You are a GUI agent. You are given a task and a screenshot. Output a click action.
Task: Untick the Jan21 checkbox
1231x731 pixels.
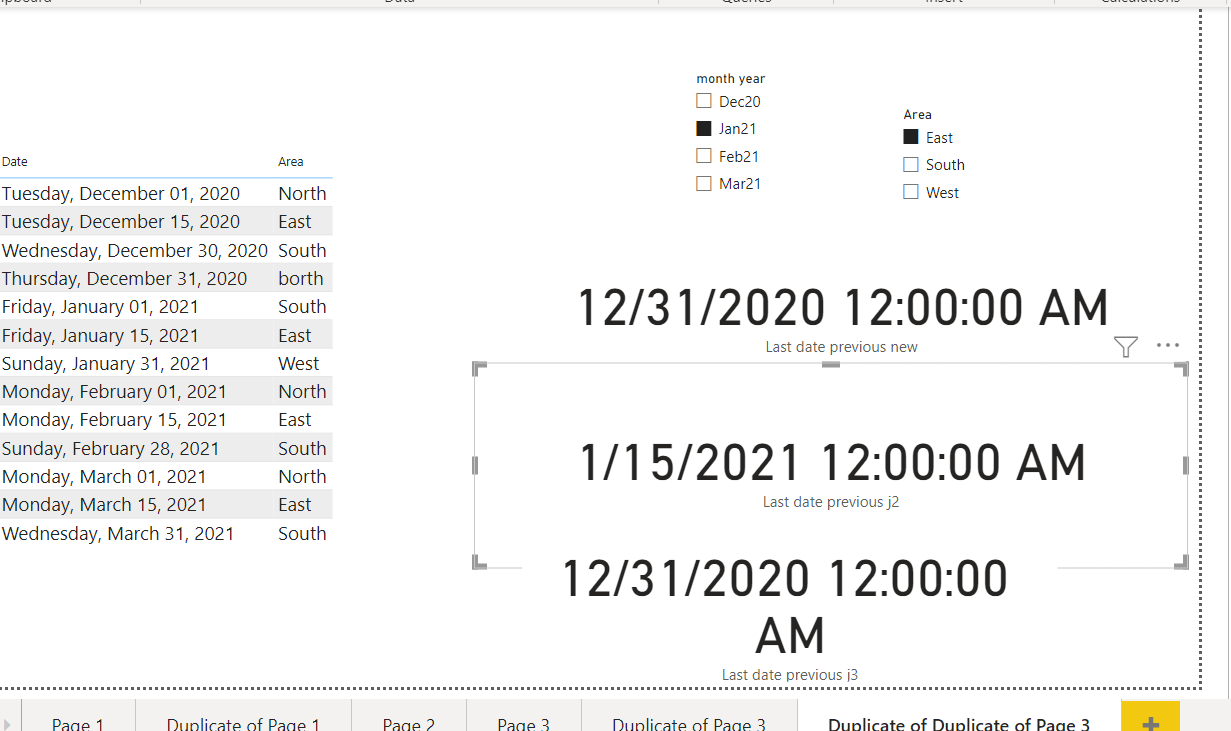(704, 128)
